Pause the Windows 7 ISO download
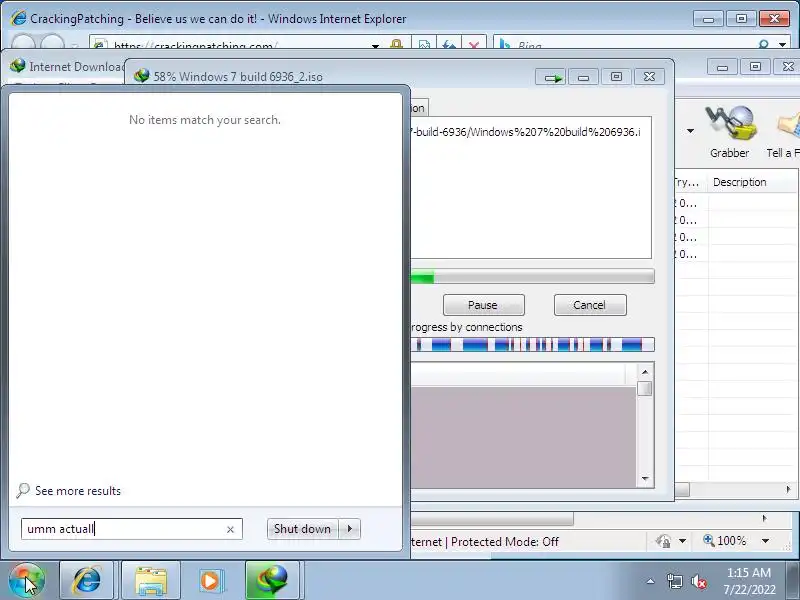This screenshot has height=600, width=800. (483, 305)
